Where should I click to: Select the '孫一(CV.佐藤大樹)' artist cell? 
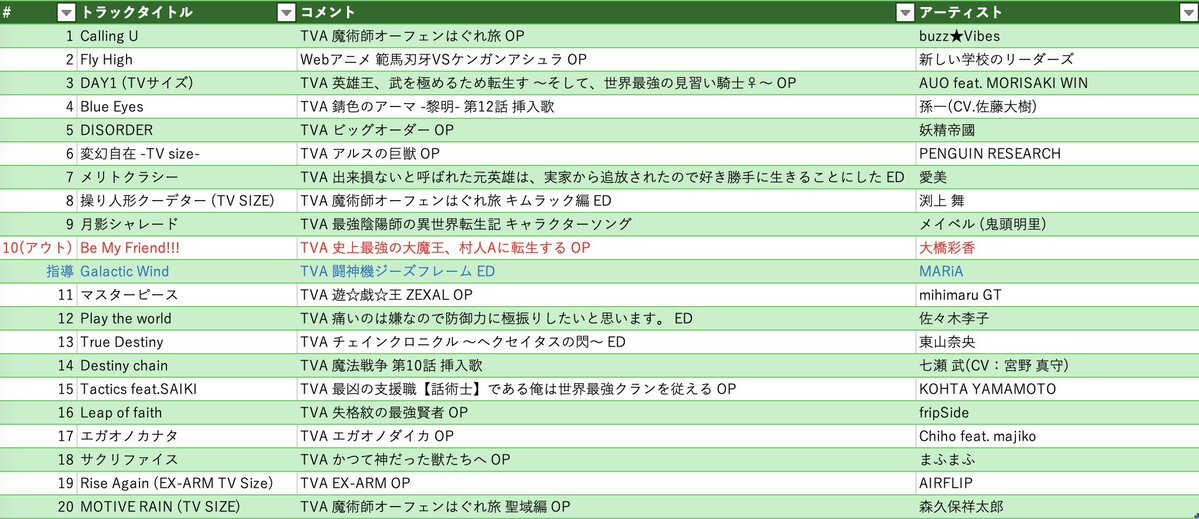pyautogui.click(x=1057, y=106)
